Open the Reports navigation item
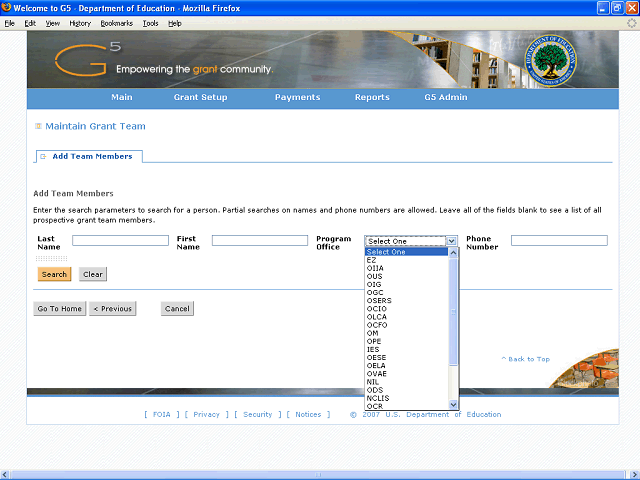640x480 pixels. (x=372, y=97)
